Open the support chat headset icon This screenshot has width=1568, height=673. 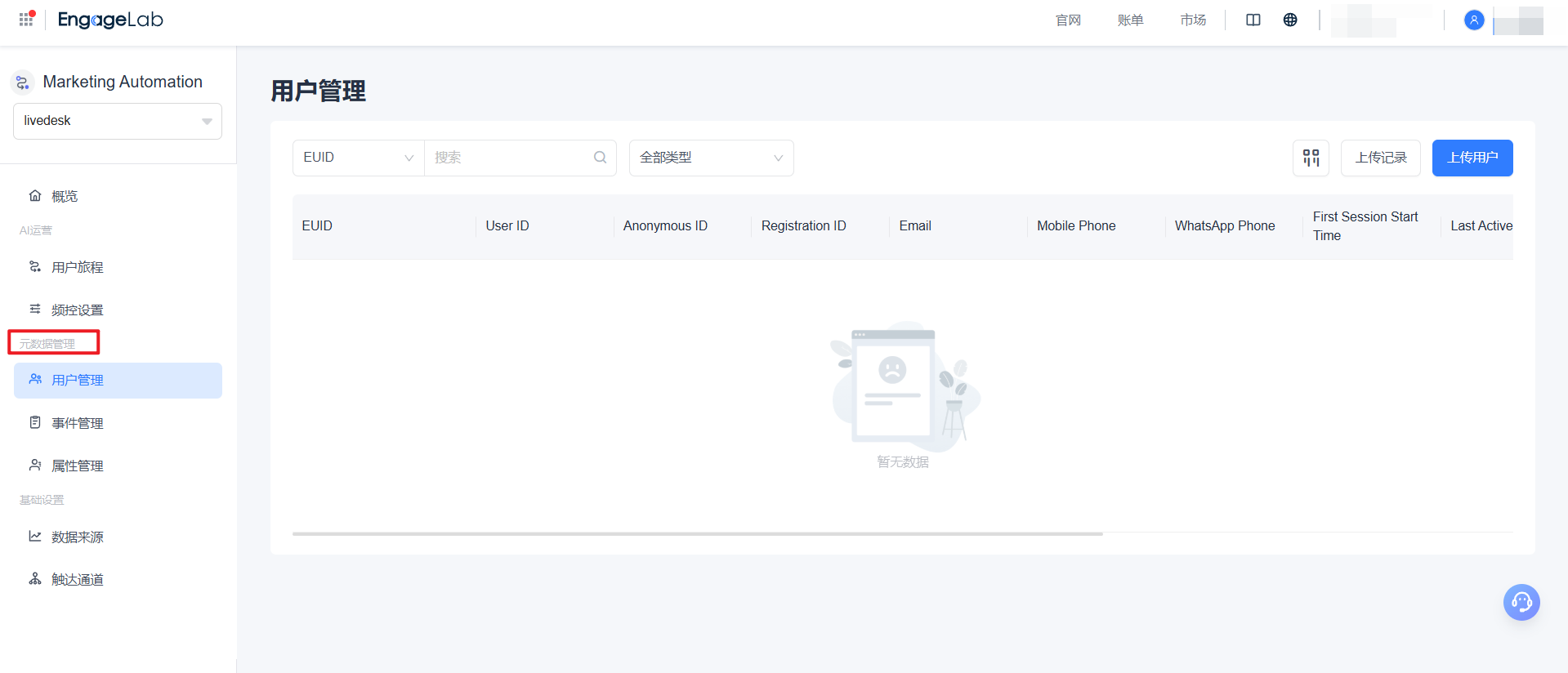pyautogui.click(x=1521, y=603)
